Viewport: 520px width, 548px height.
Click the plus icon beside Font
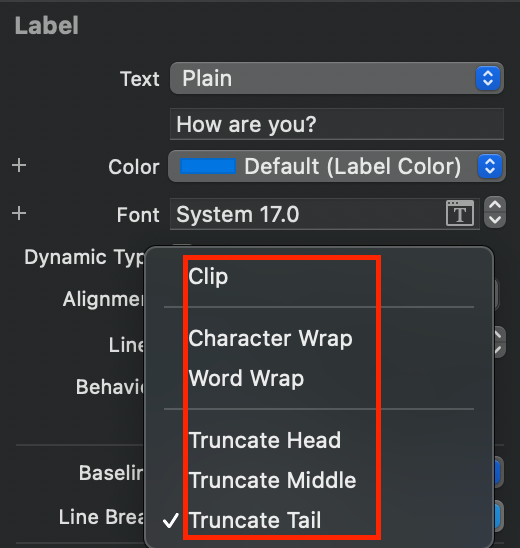click(x=19, y=213)
